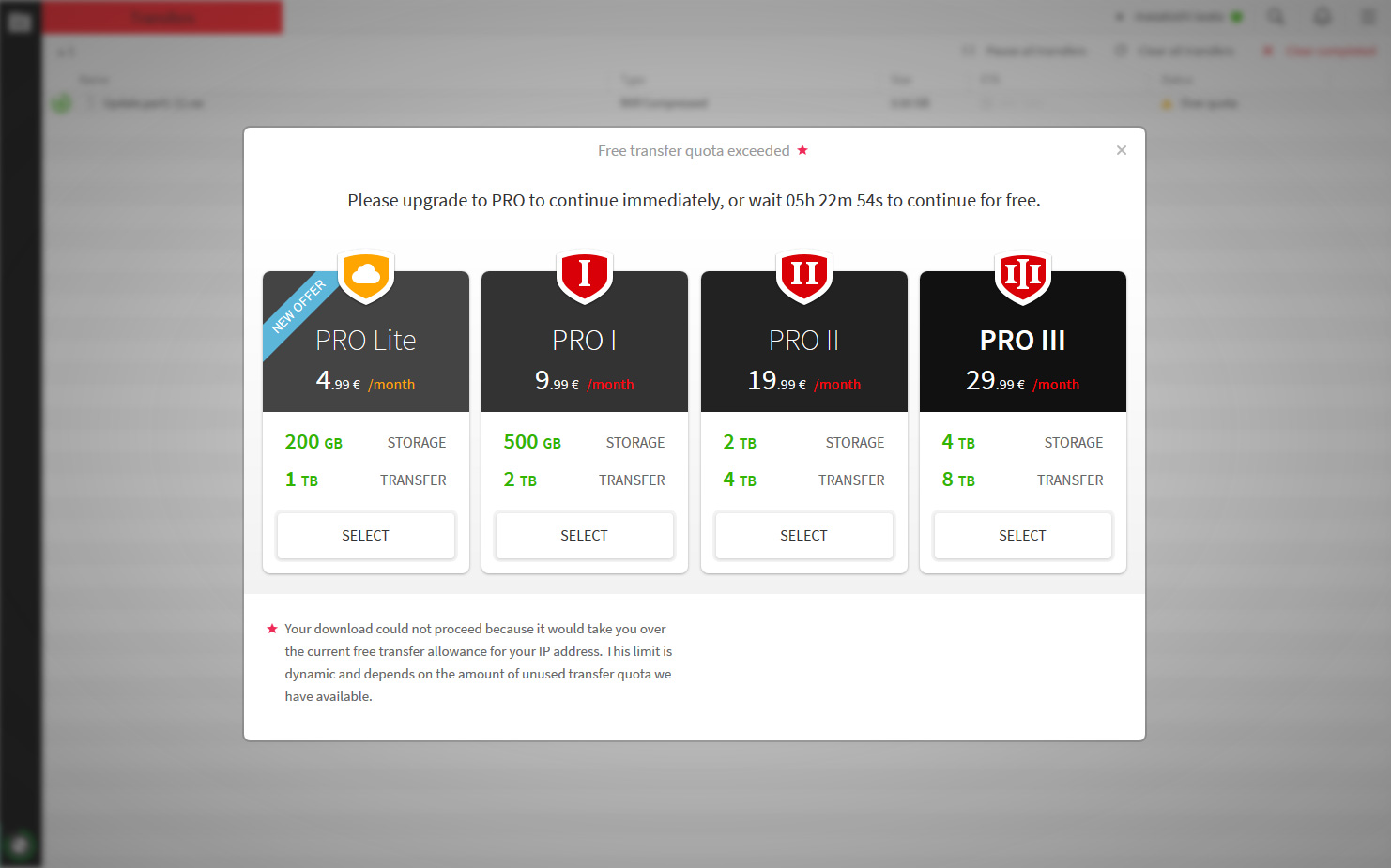Click the PRO II shield icon
1391x868 pixels.
tap(804, 277)
